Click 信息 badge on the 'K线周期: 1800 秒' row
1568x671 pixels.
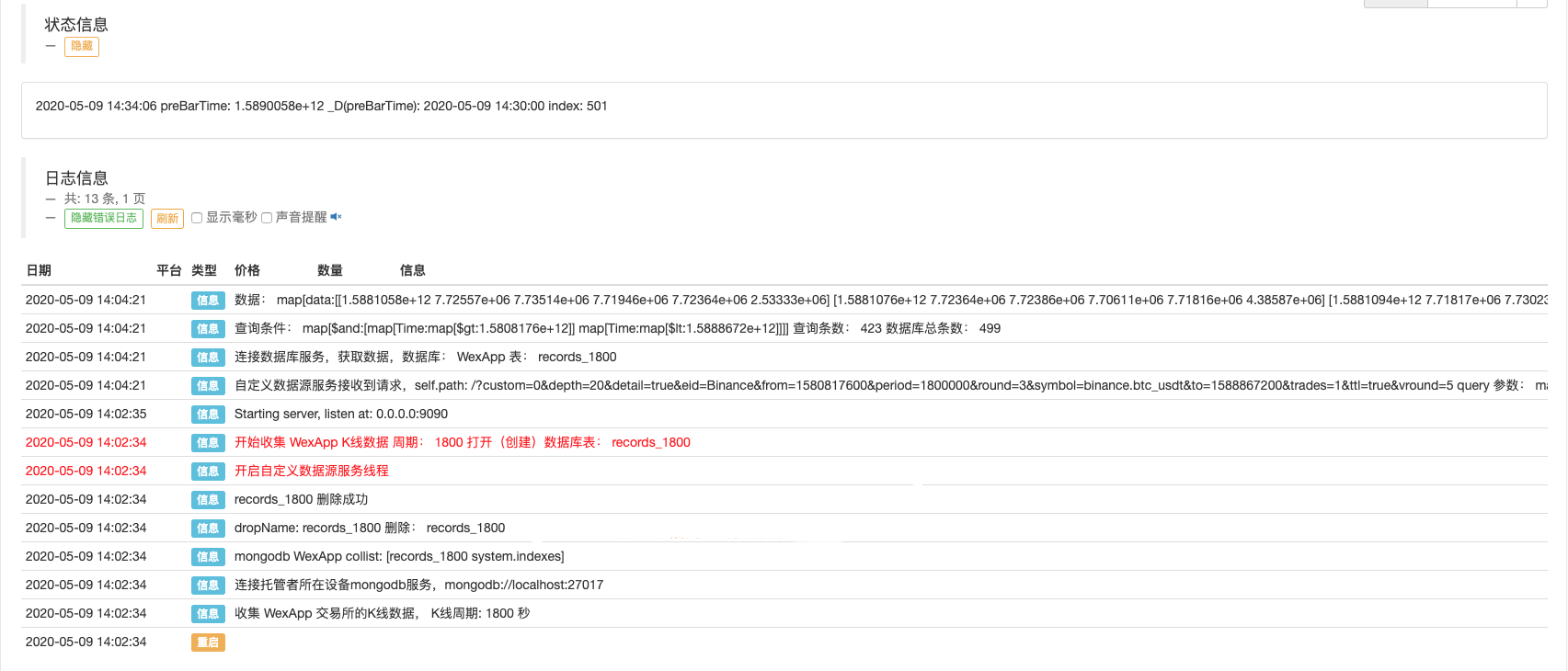(208, 614)
